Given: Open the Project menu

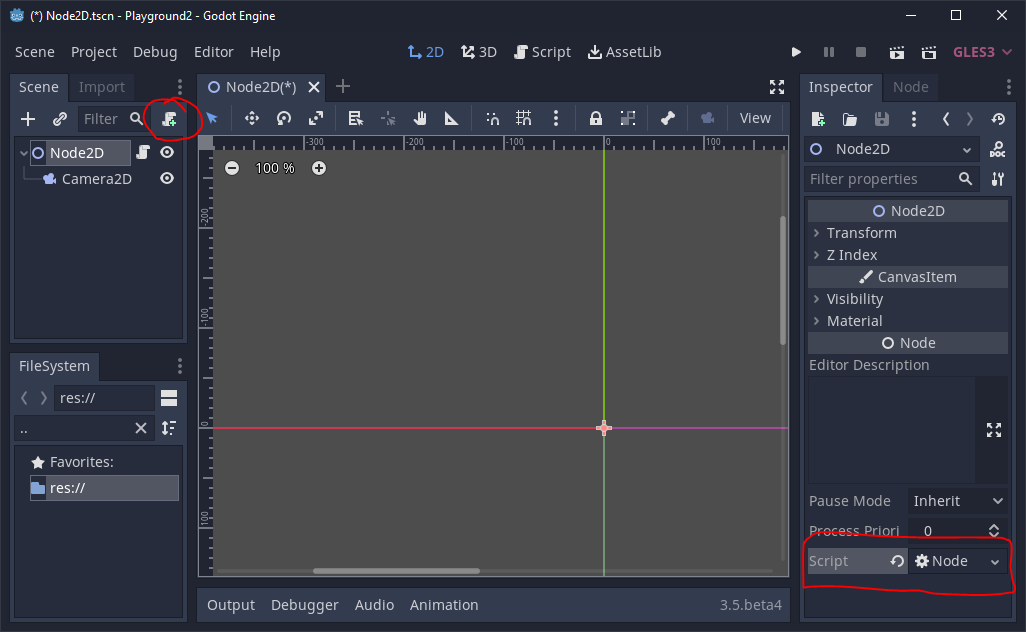Looking at the screenshot, I should 94,52.
